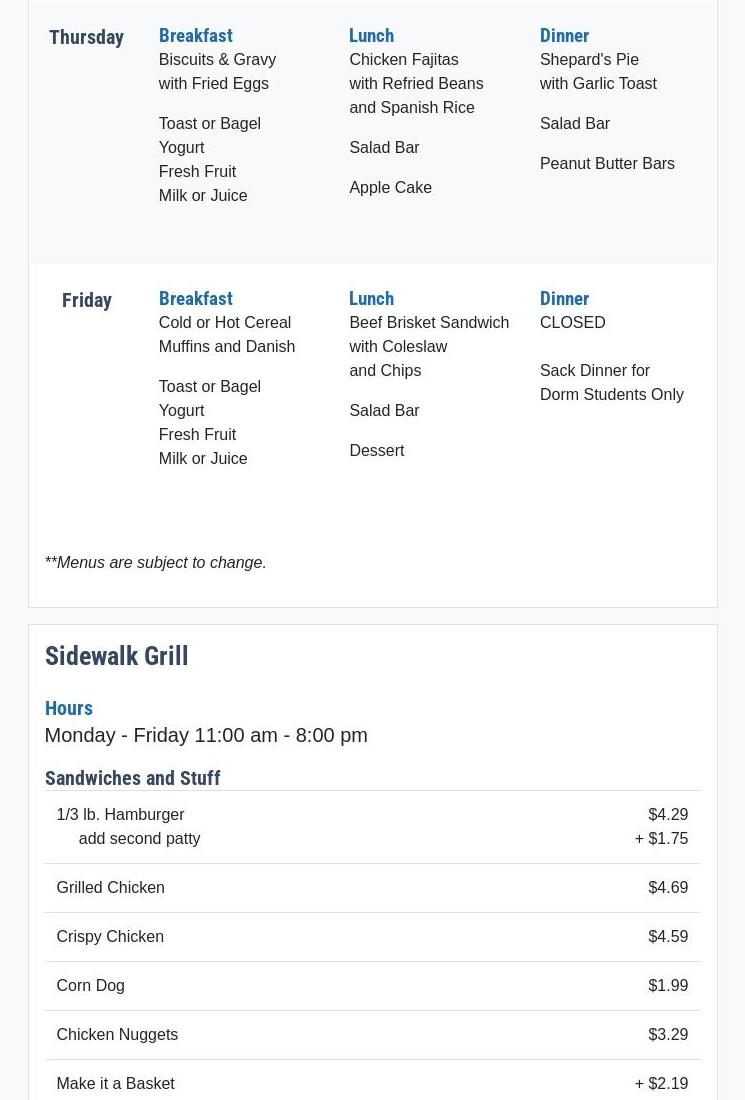Click the Friday Breakfast heading
The width and height of the screenshot is (745, 1100).
196,299
